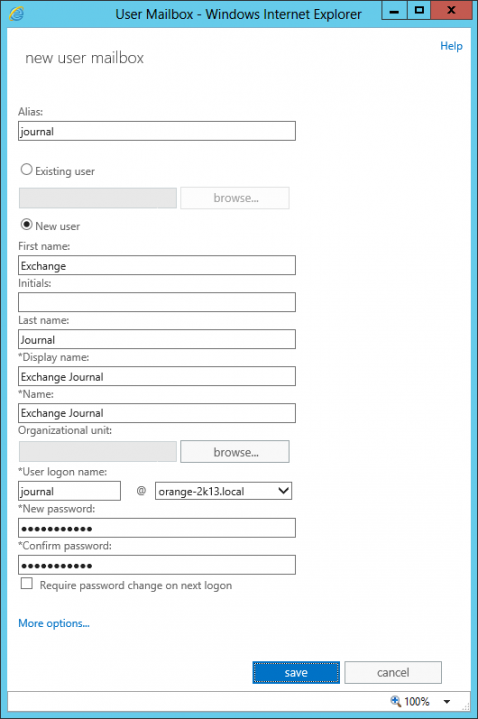Focus the Confirm password field
This screenshot has height=719, width=478.
[x=157, y=565]
